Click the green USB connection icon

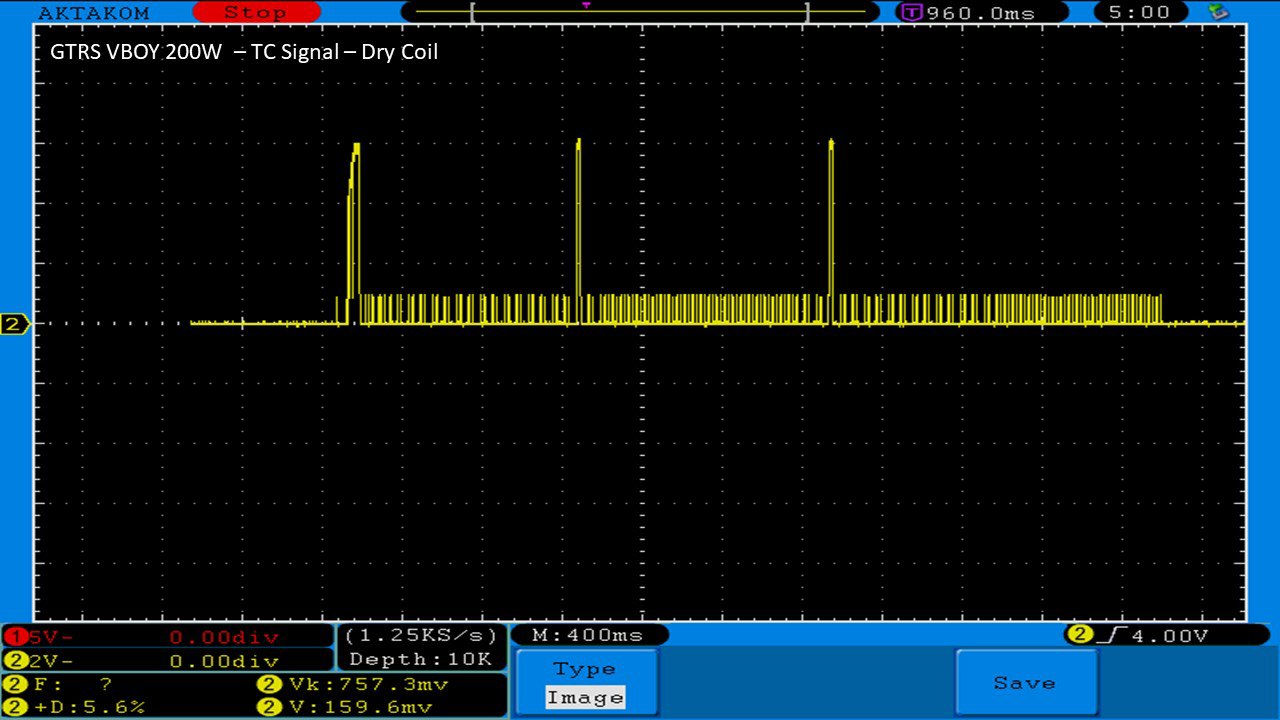(x=1218, y=12)
